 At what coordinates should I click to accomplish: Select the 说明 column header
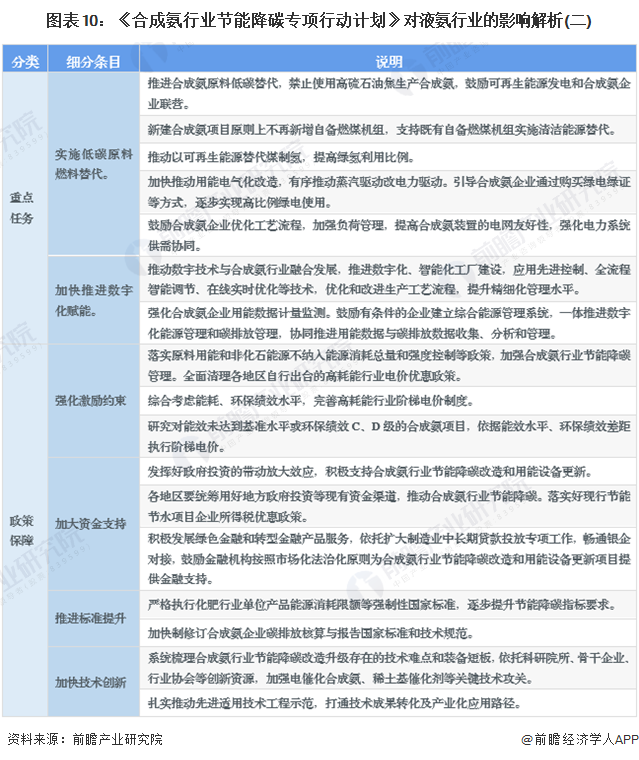[x=388, y=60]
